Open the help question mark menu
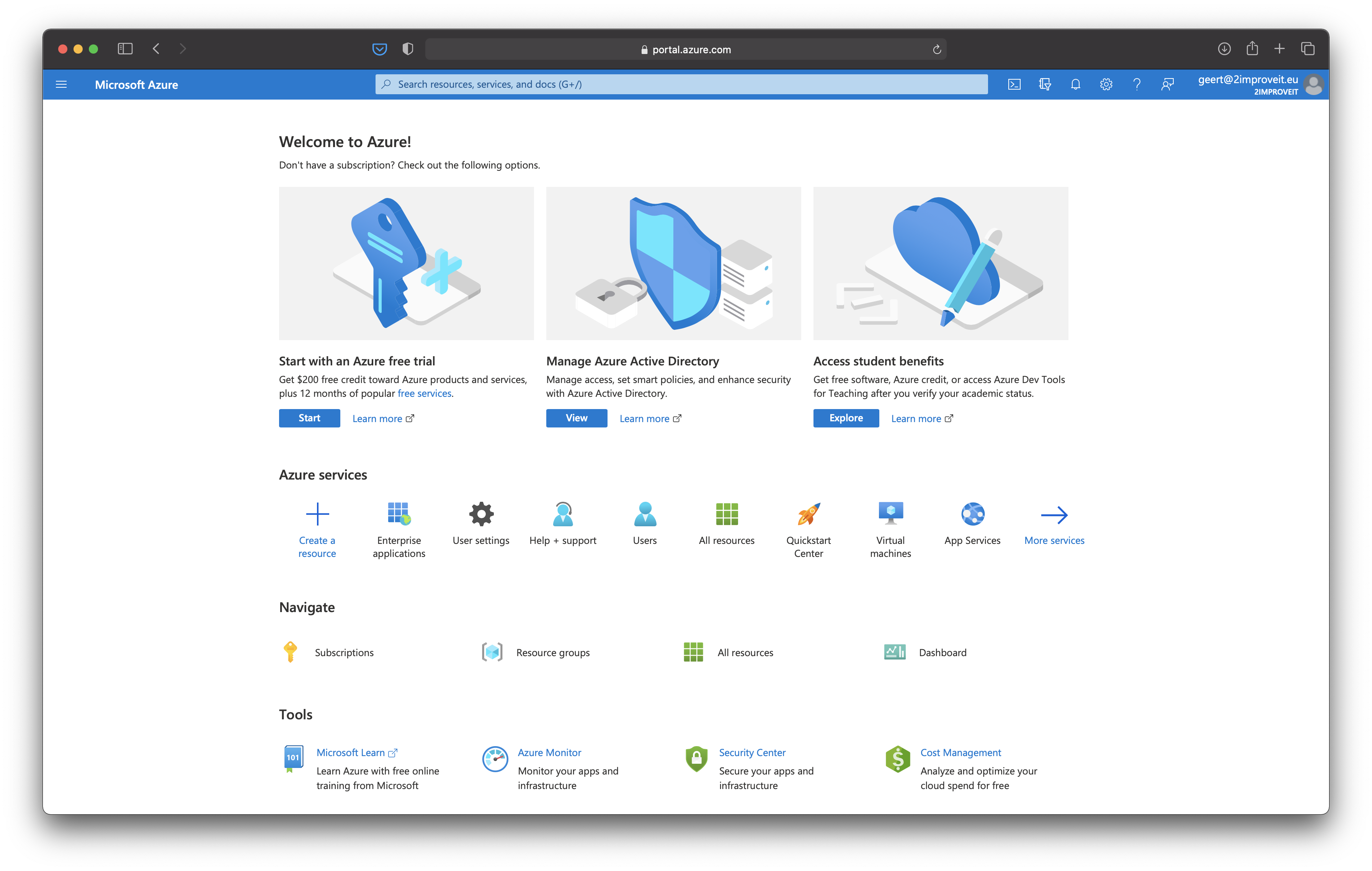Screen dimensions: 1372x871 click(1137, 84)
